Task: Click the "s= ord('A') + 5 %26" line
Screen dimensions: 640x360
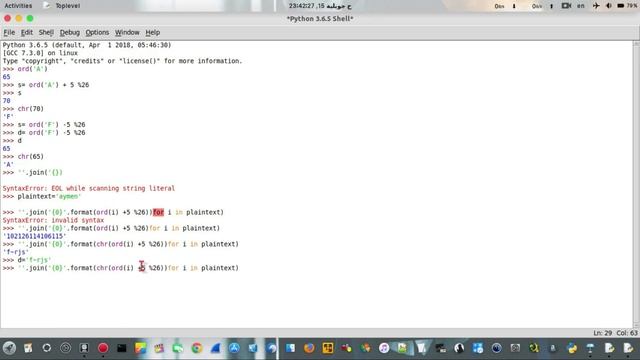Action: 46,85
